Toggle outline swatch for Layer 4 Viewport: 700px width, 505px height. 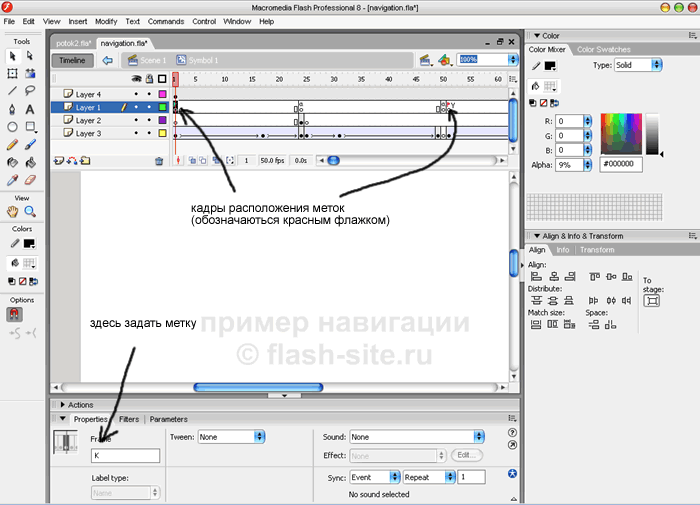point(162,94)
